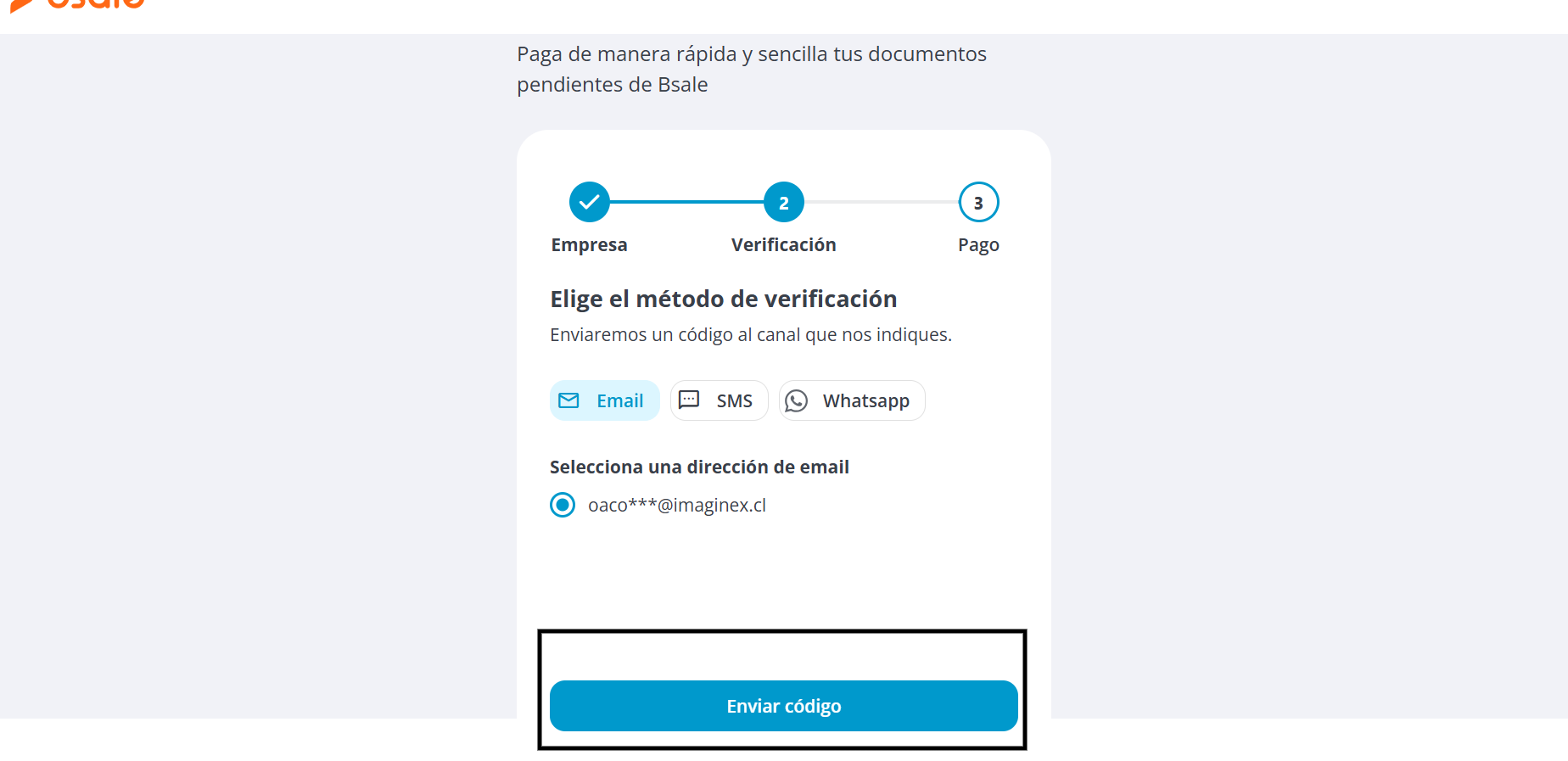Click the oaco***@imaginex.cl email address label
The height and width of the screenshot is (761, 1568).
(677, 505)
